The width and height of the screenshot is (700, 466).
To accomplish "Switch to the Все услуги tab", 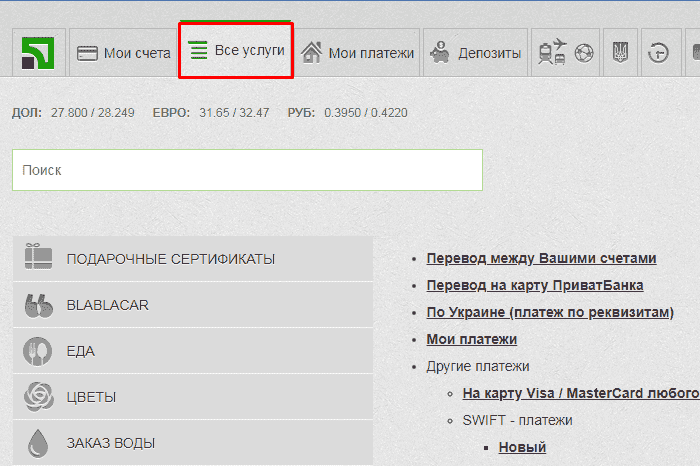I will (236, 50).
